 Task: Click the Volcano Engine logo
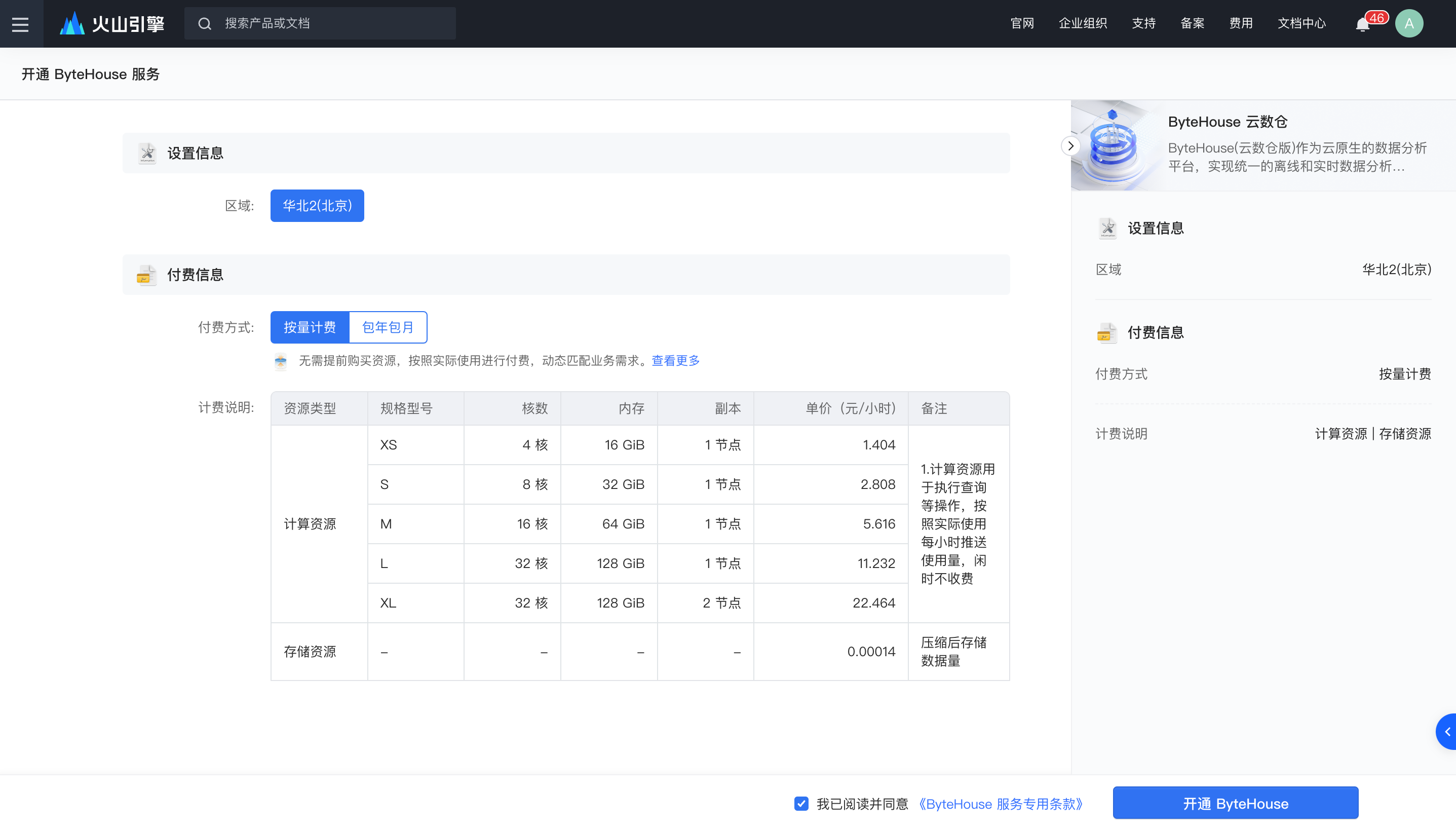tap(113, 24)
